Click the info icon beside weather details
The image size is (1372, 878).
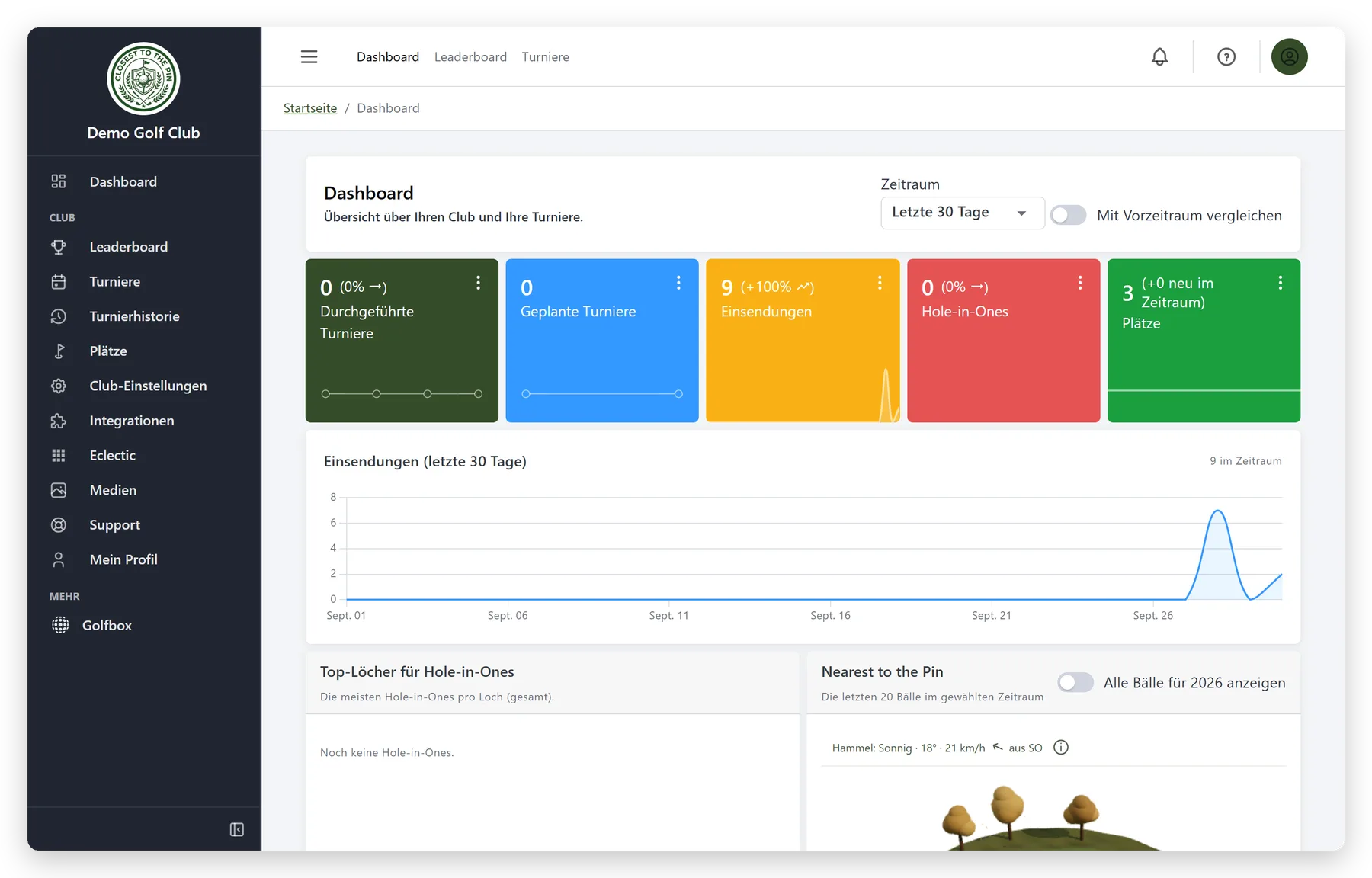coord(1061,748)
